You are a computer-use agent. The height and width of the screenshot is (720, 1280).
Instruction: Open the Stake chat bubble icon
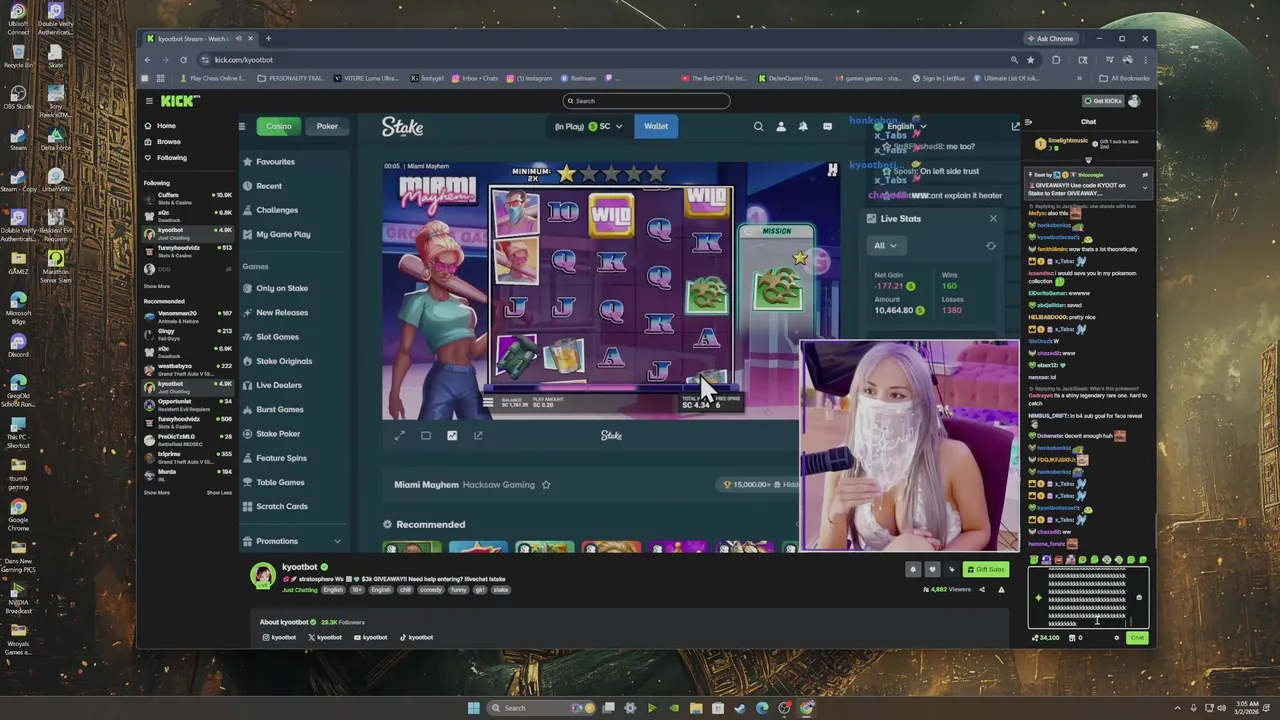tap(827, 126)
